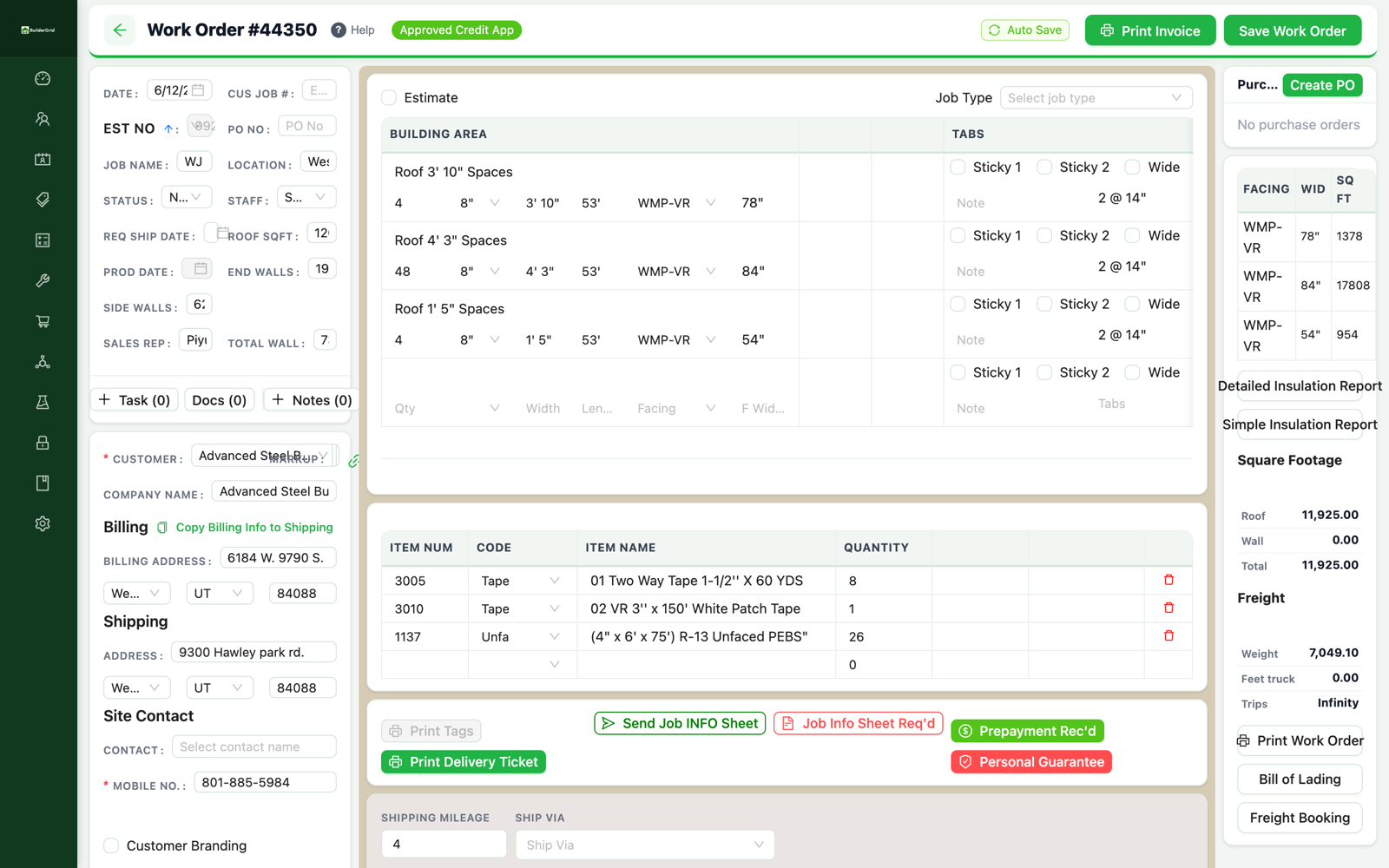Screen dimensions: 1389x868
Task: Click Print Delivery Ticket button
Action: (x=464, y=762)
